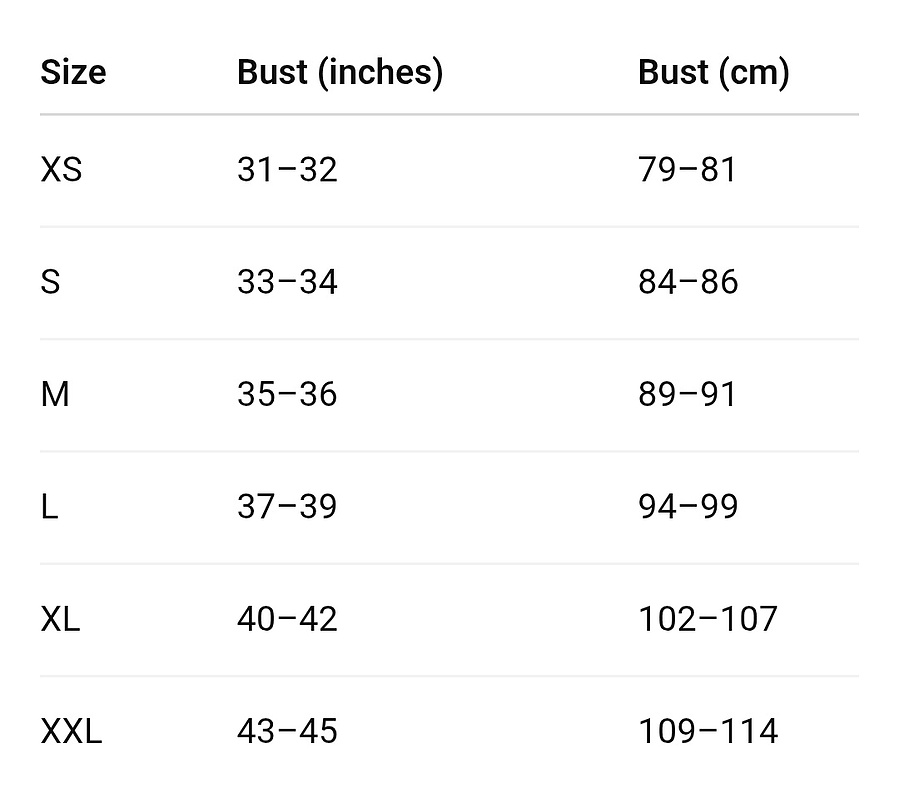Select the XXL size row label
This screenshot has height=798, width=899.
coord(71,732)
